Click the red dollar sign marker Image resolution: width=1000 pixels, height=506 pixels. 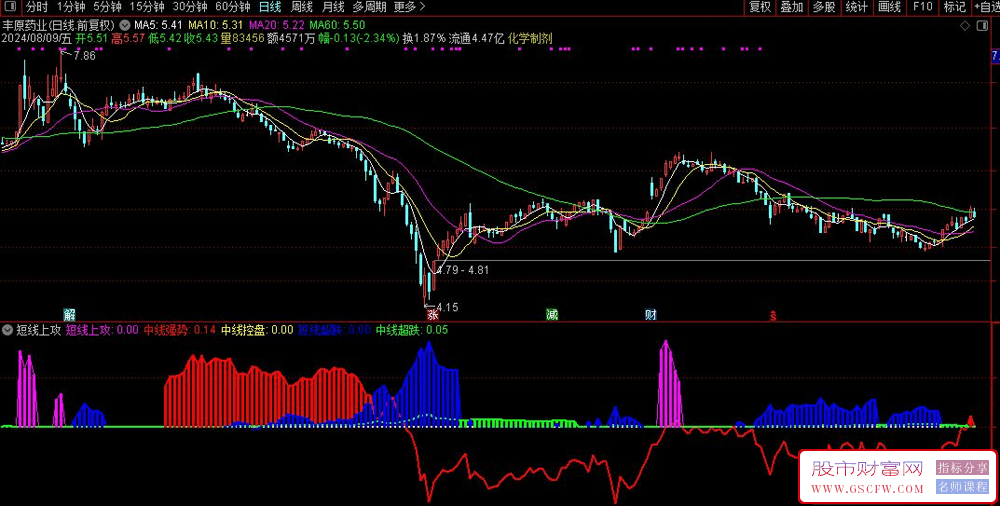point(773,315)
